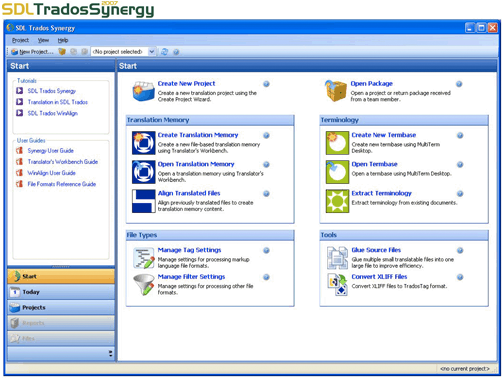Click the Convert XLIFF Files link

pos(379,277)
